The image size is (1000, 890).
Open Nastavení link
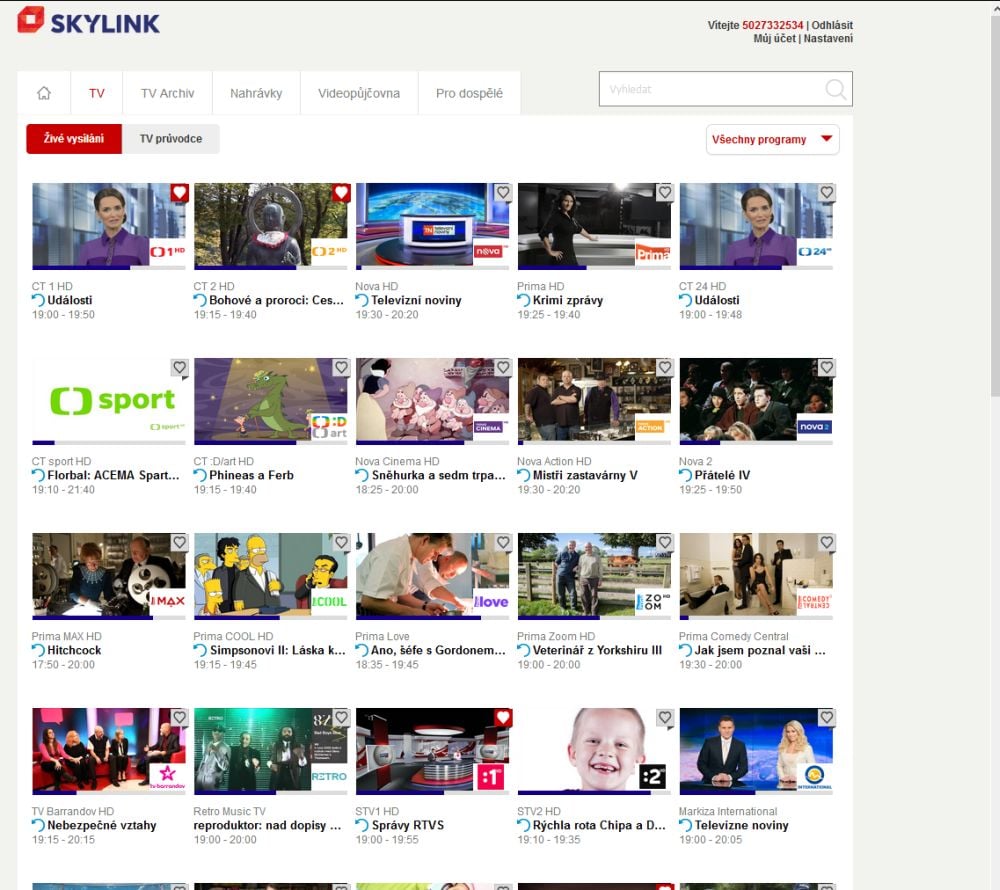pos(828,38)
